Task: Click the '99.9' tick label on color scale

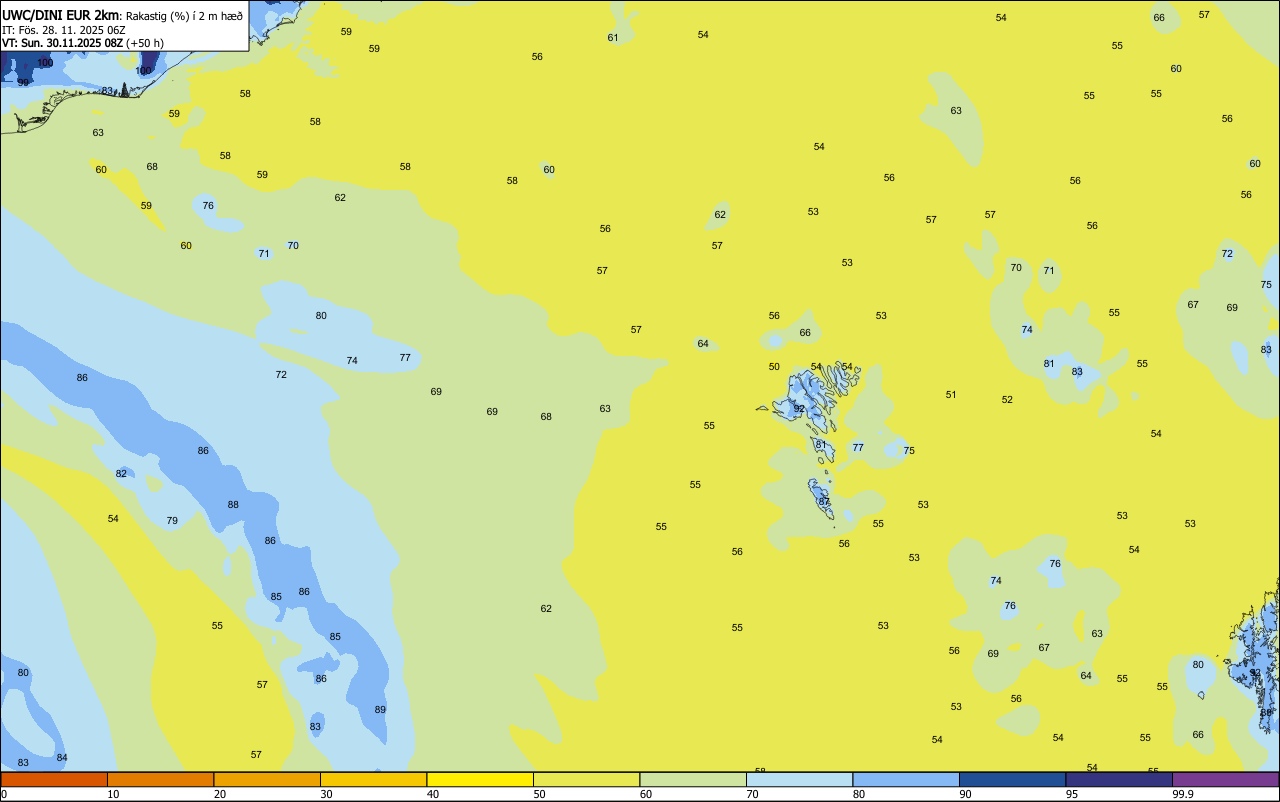Action: (x=1184, y=794)
